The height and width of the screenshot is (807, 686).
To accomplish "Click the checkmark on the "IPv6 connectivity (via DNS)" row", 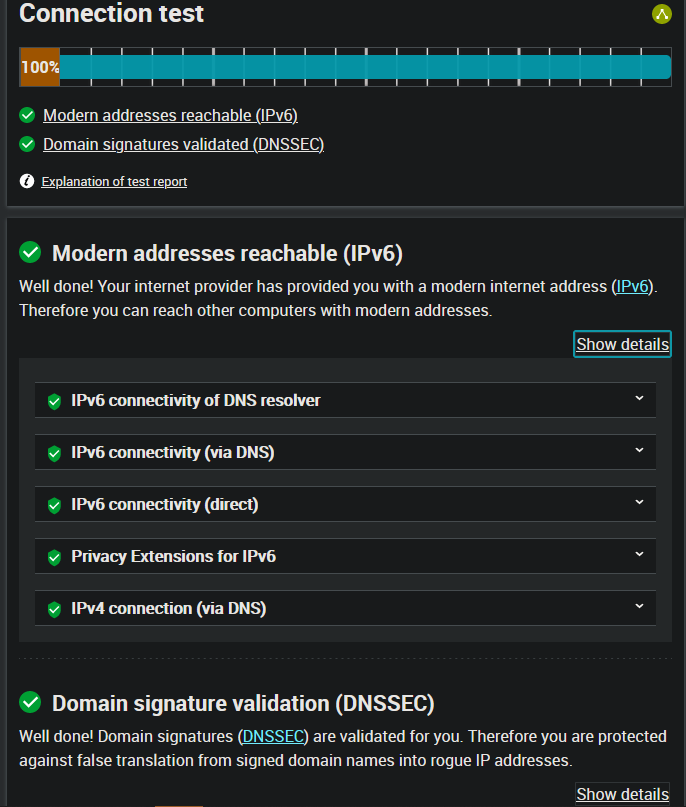I will [53, 452].
